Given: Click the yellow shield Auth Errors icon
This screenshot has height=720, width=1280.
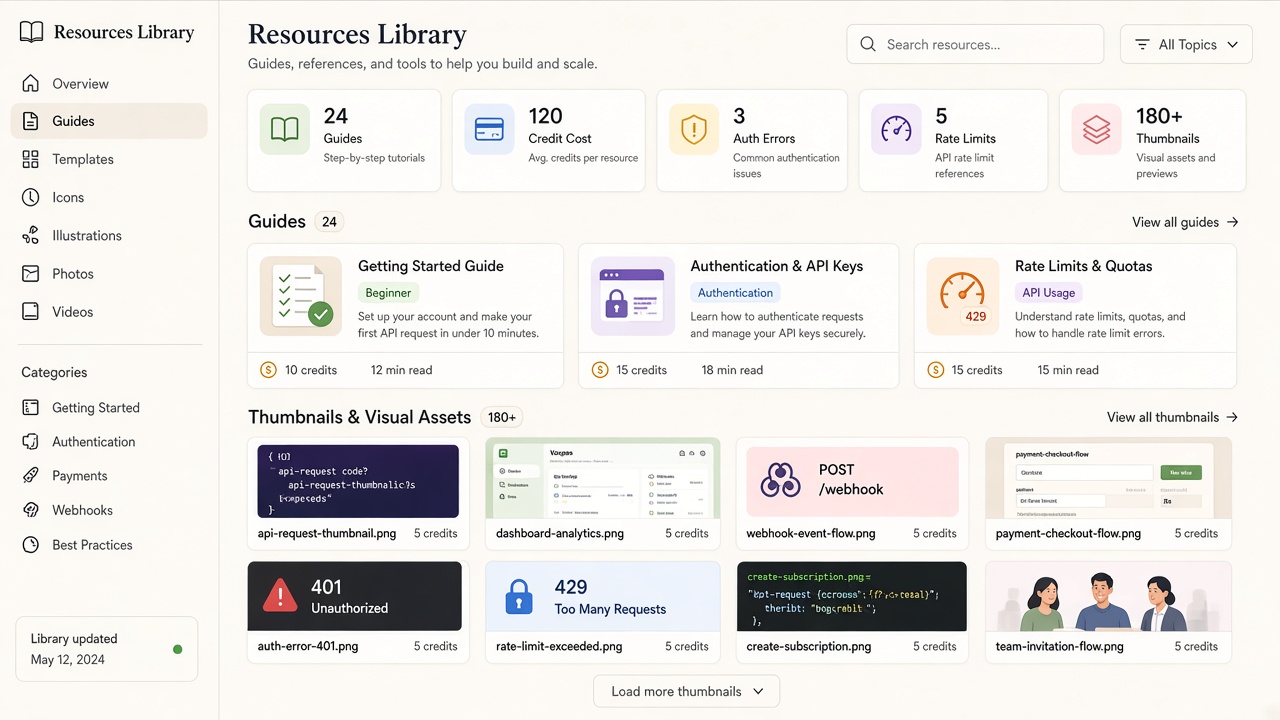Looking at the screenshot, I should (694, 130).
